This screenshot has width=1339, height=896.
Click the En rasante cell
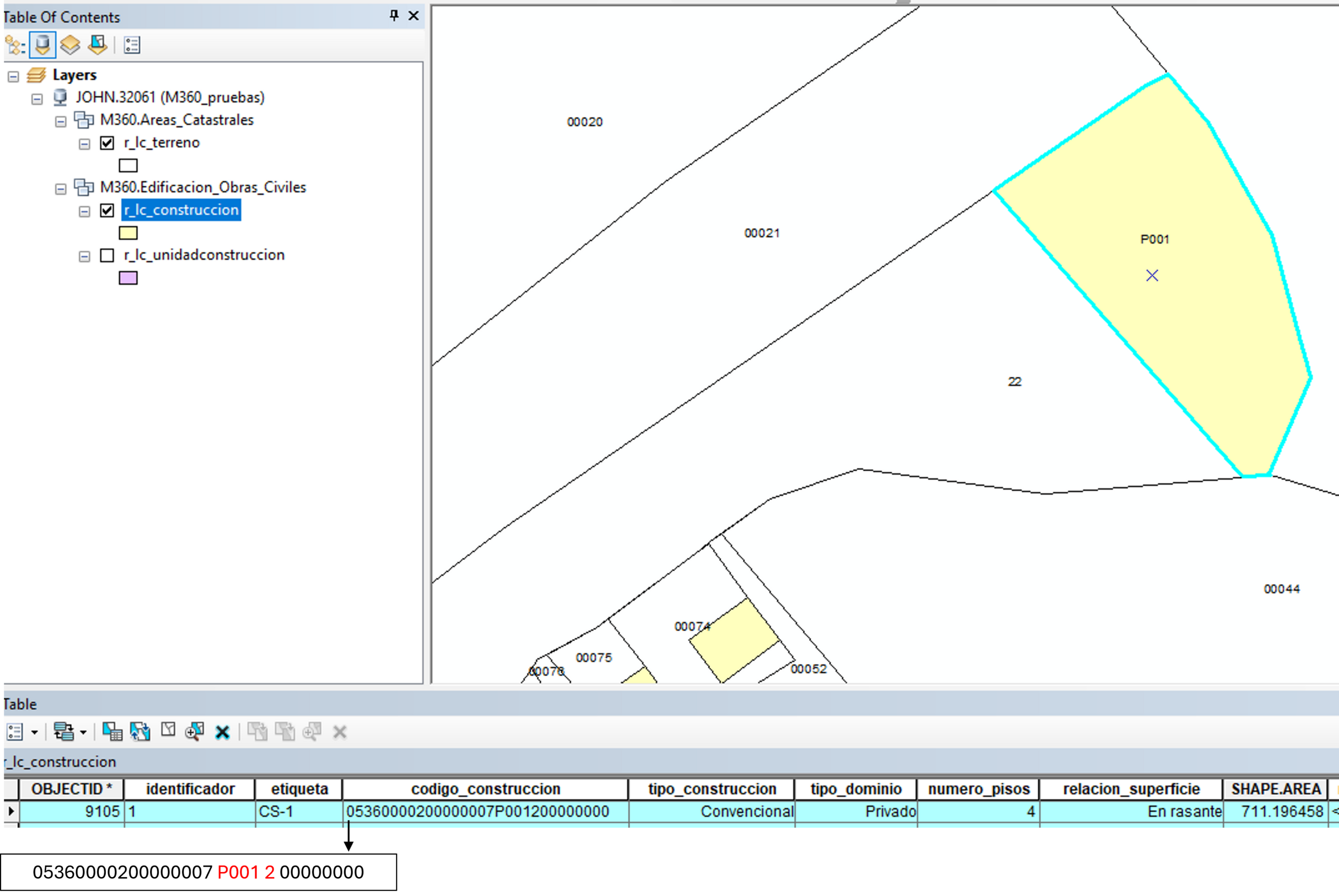(1131, 811)
